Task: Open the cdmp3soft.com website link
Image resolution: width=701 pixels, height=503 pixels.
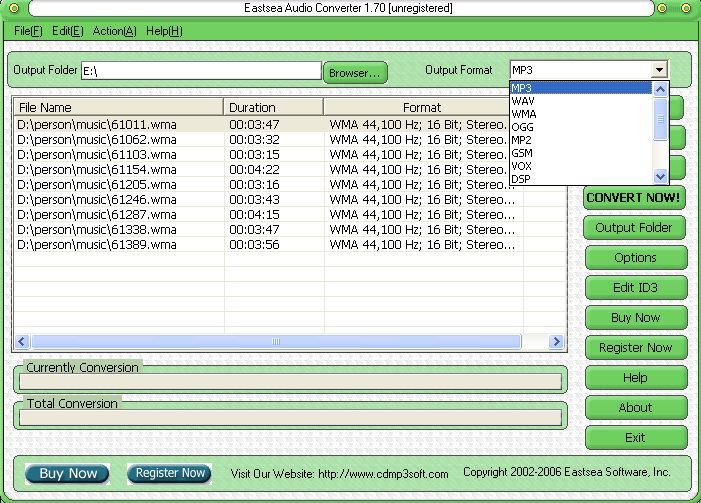Action: tap(383, 474)
